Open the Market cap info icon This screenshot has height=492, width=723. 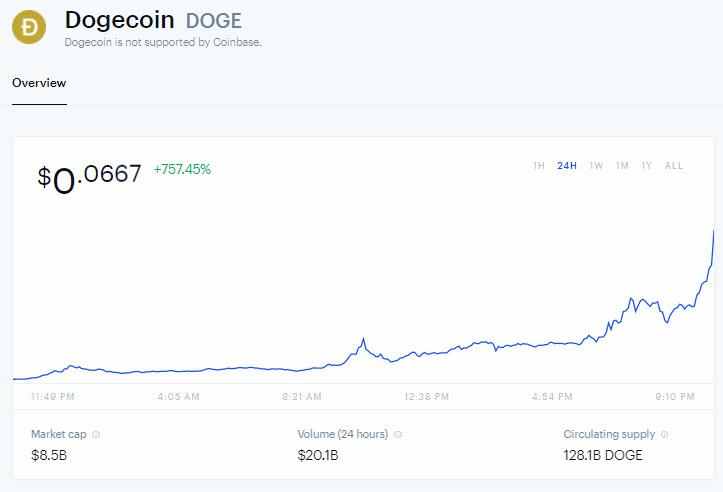coord(96,435)
